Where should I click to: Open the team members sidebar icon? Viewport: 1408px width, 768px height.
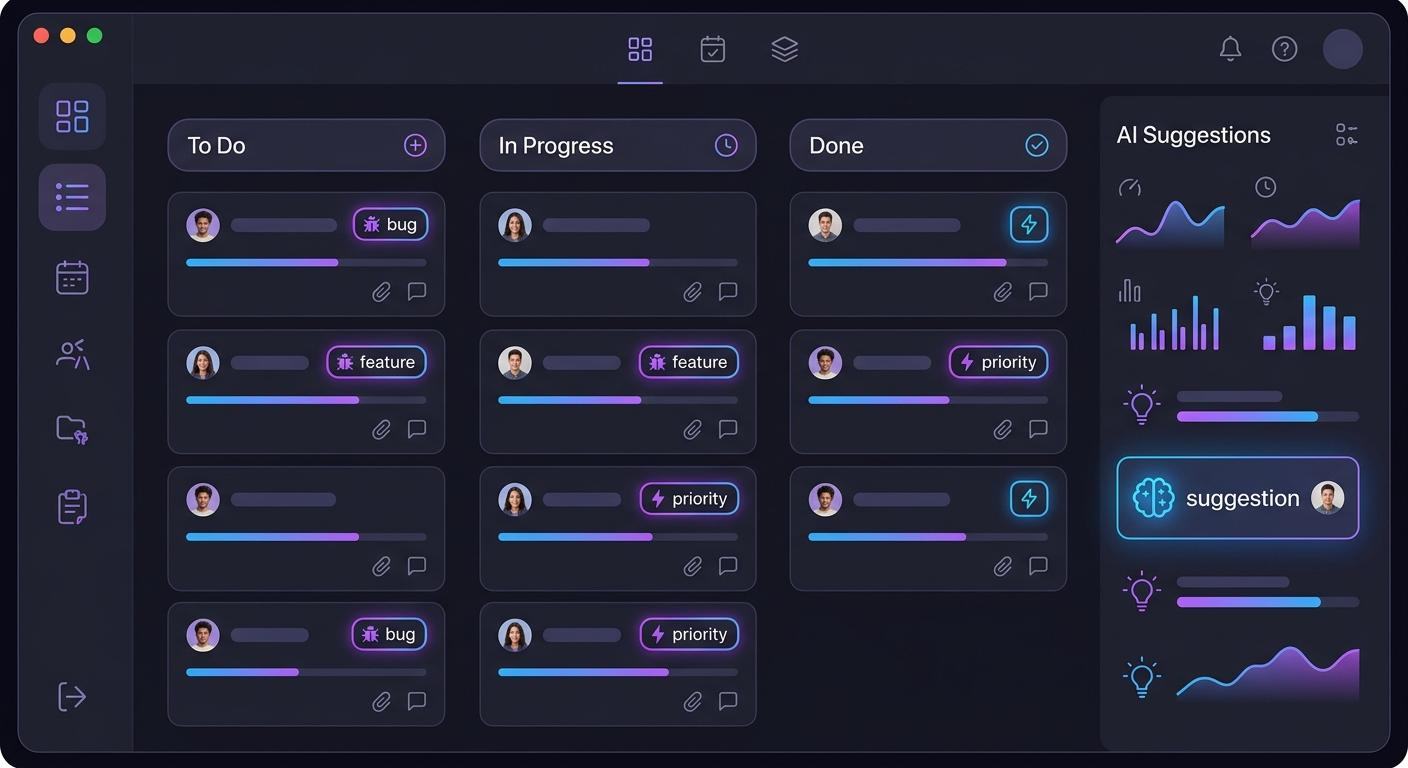coord(72,354)
